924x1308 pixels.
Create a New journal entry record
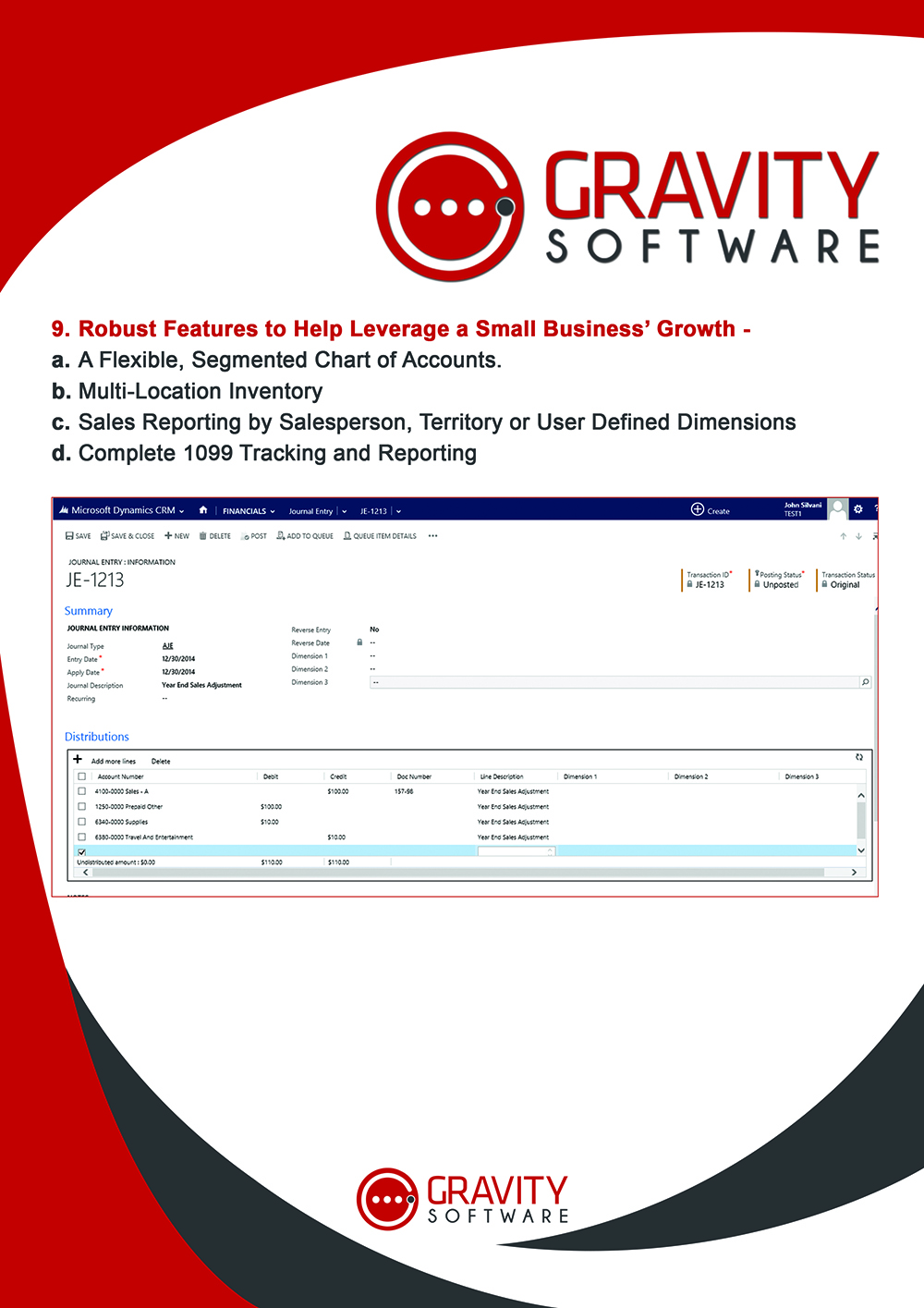click(x=176, y=536)
